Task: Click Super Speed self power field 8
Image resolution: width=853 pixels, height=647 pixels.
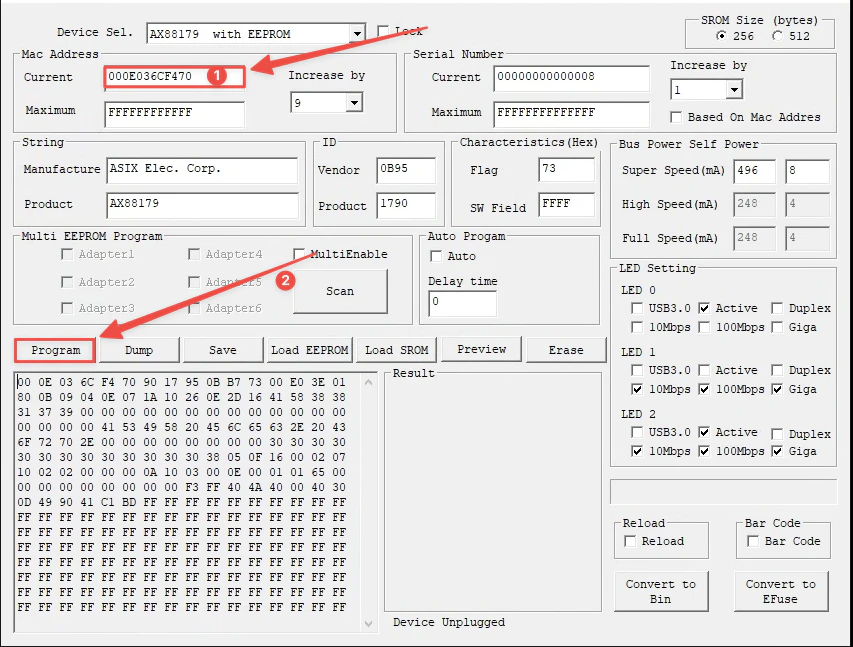Action: click(807, 171)
